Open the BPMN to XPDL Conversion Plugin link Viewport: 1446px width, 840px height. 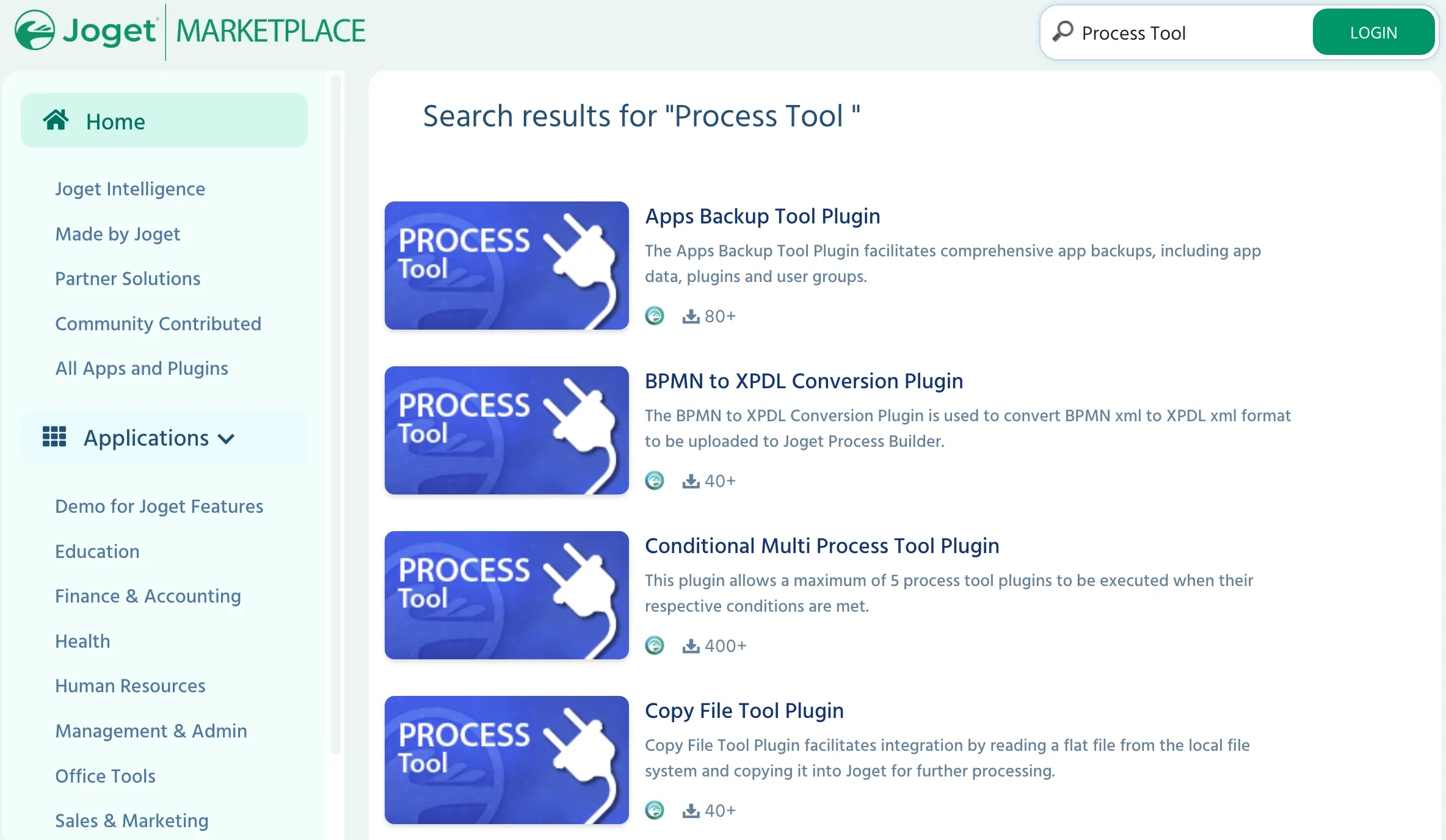(804, 381)
